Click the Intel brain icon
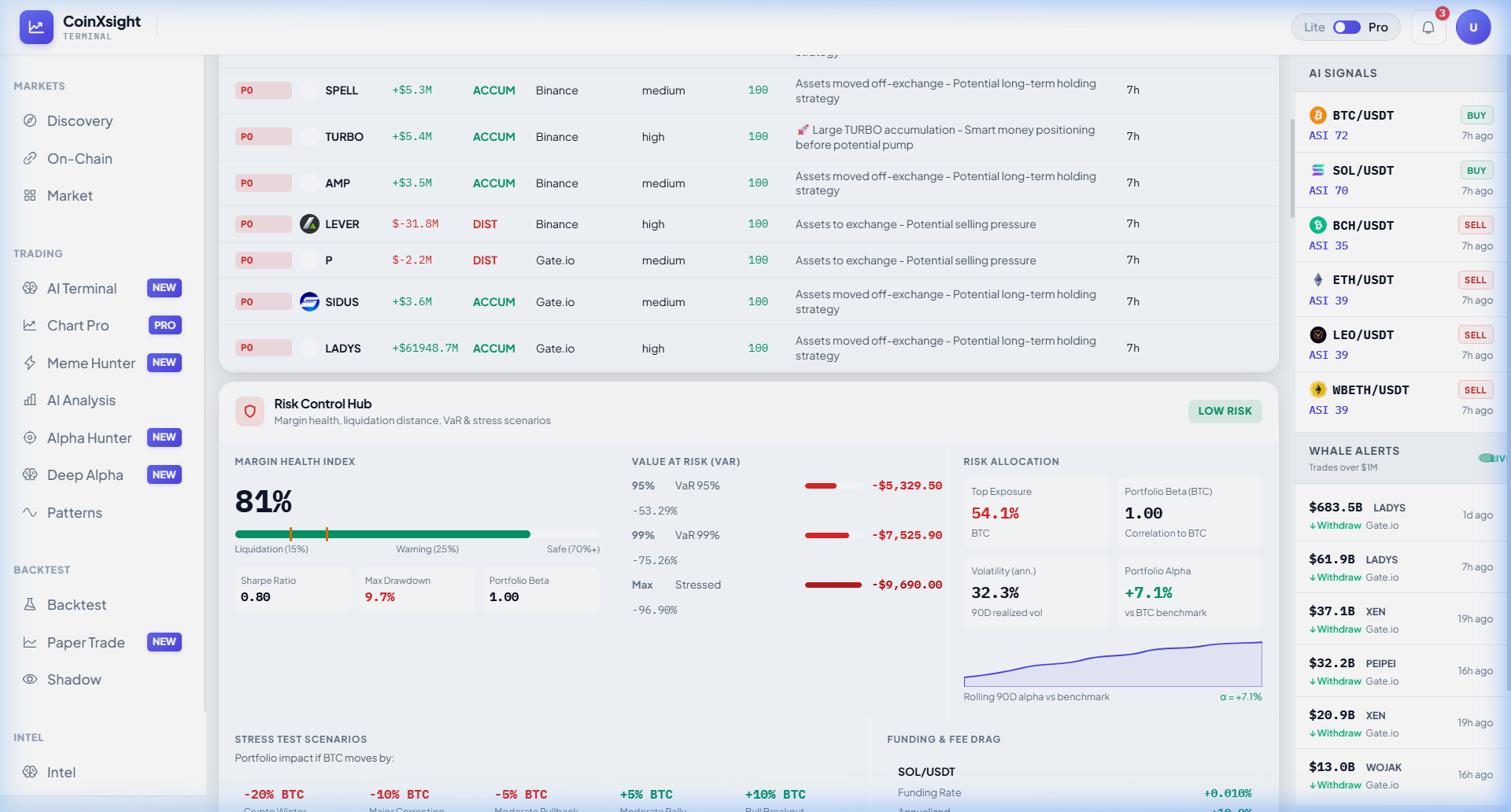 pos(30,772)
